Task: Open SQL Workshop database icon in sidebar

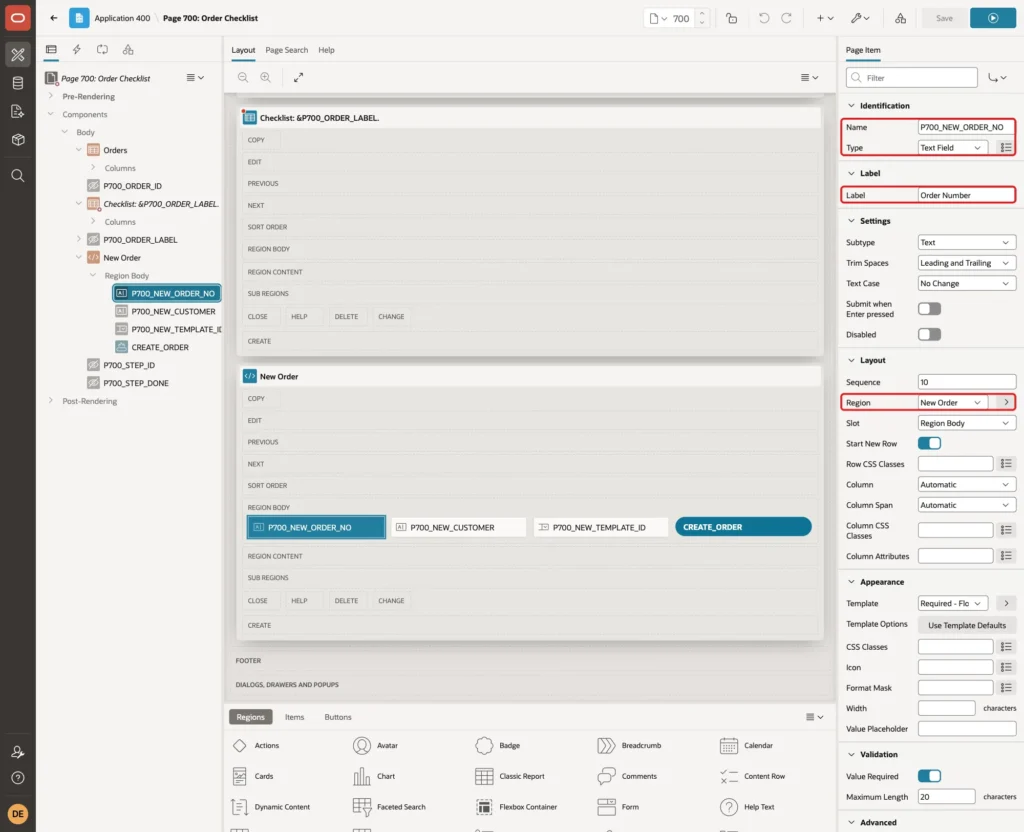Action: pyautogui.click(x=18, y=83)
